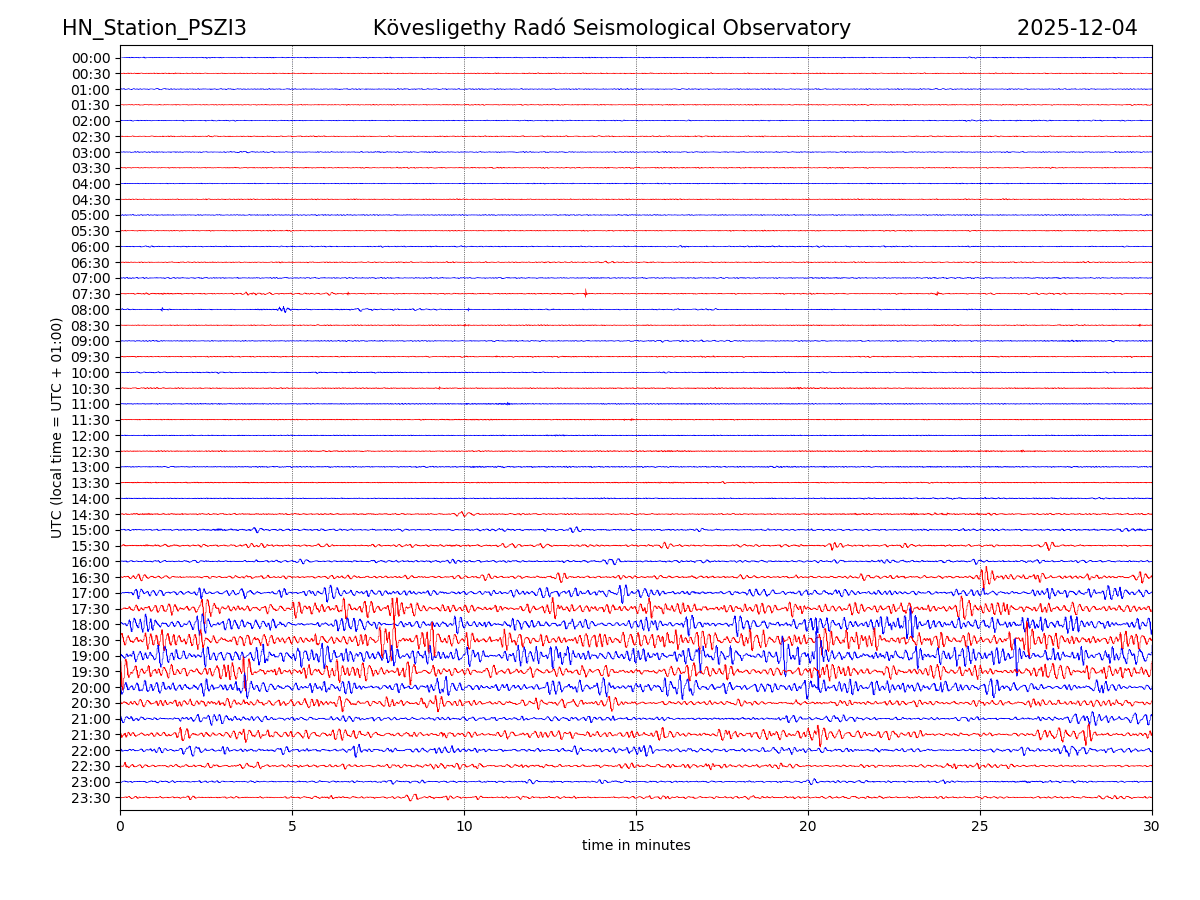This screenshot has width=1200, height=900.
Task: Click the Kövesligethy Radó Seismological Observatory title
Action: pos(611,28)
